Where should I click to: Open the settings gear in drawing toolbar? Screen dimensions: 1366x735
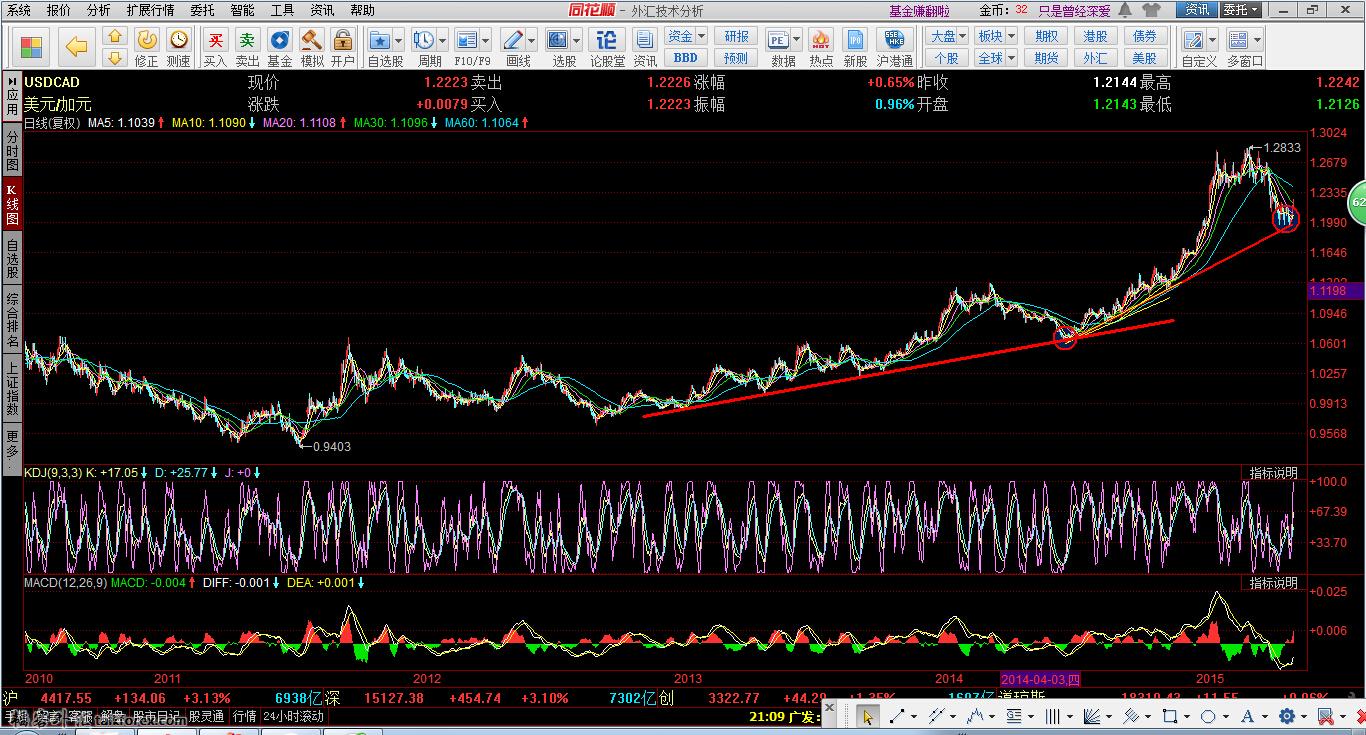(x=1287, y=716)
